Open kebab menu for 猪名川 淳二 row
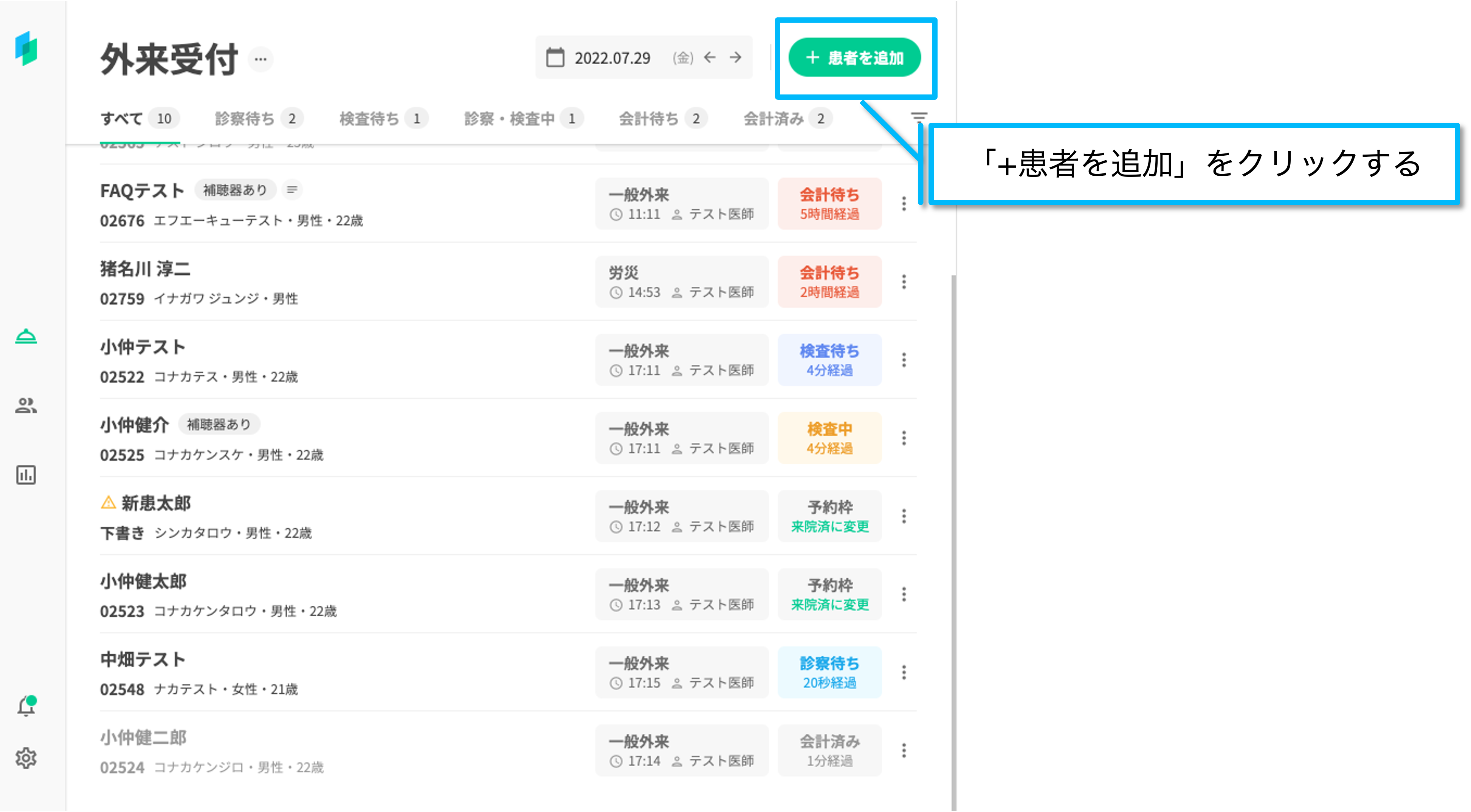The image size is (1471, 812). coord(904,282)
